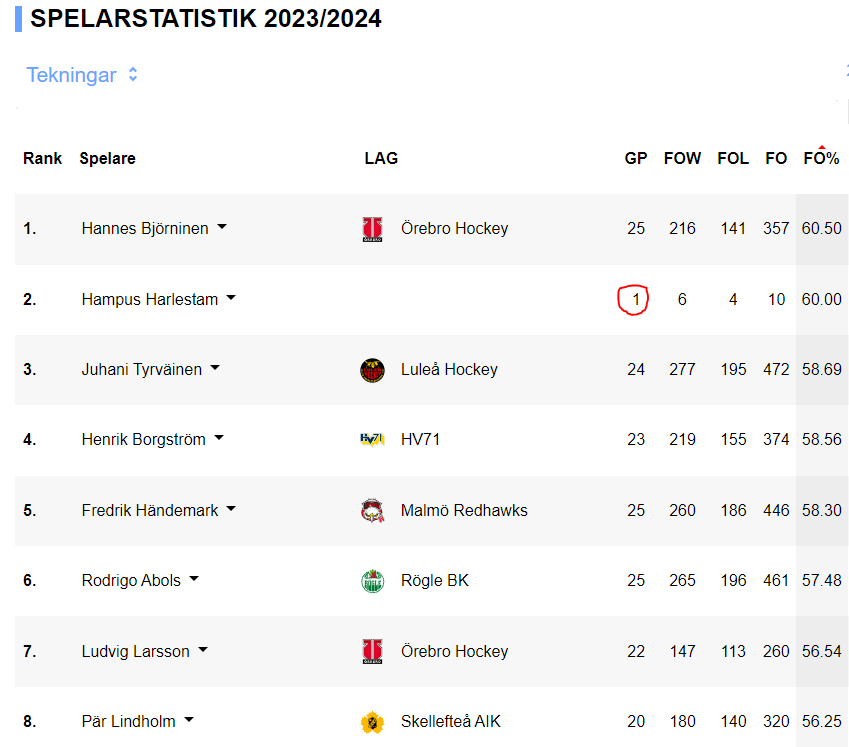Image resolution: width=849 pixels, height=747 pixels.
Task: Click Örebro Hockey logo beside Ludvig Larsson
Action: (x=372, y=651)
